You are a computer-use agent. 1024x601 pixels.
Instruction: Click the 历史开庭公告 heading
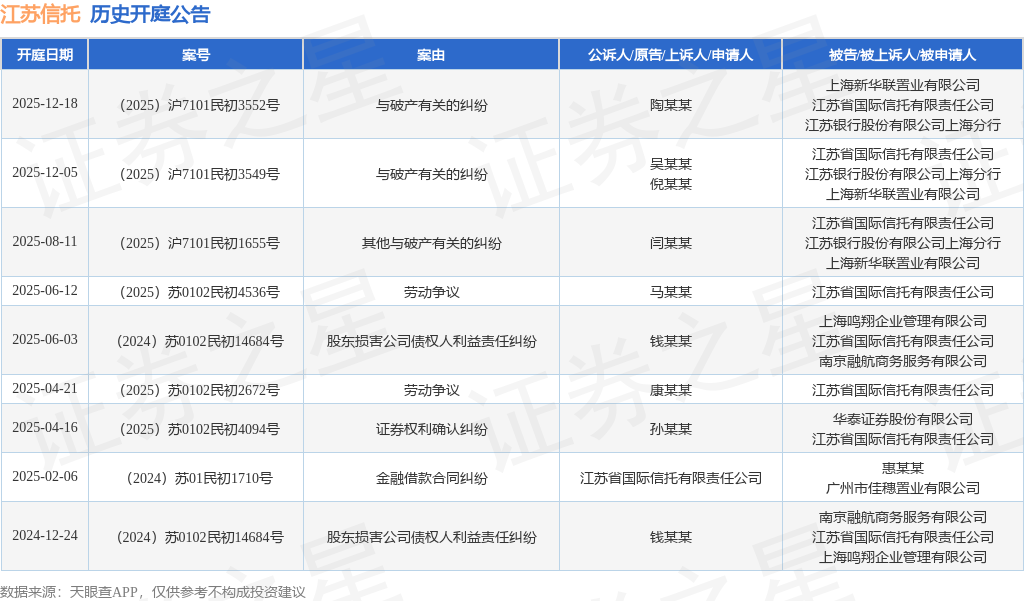[150, 14]
